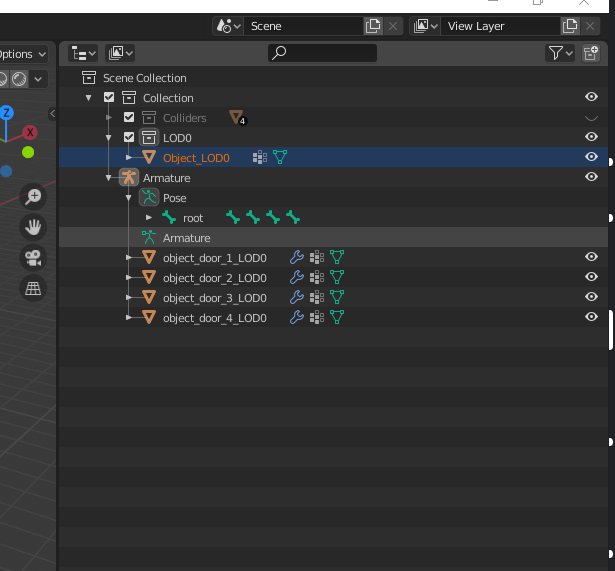Image resolution: width=615 pixels, height=571 pixels.
Task: Toggle camera view icon
Action: coord(33,258)
